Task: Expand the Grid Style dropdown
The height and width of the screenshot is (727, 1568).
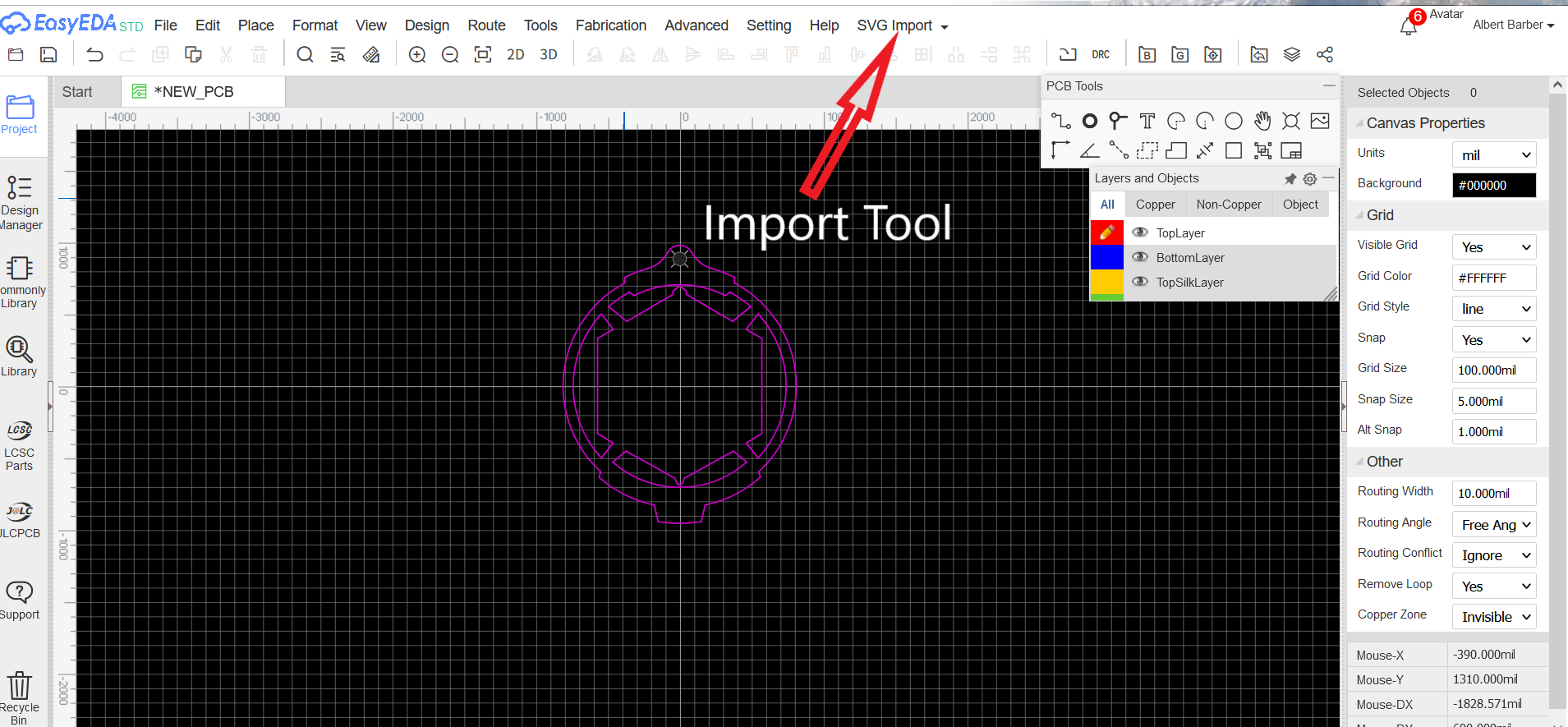Action: [x=1494, y=309]
